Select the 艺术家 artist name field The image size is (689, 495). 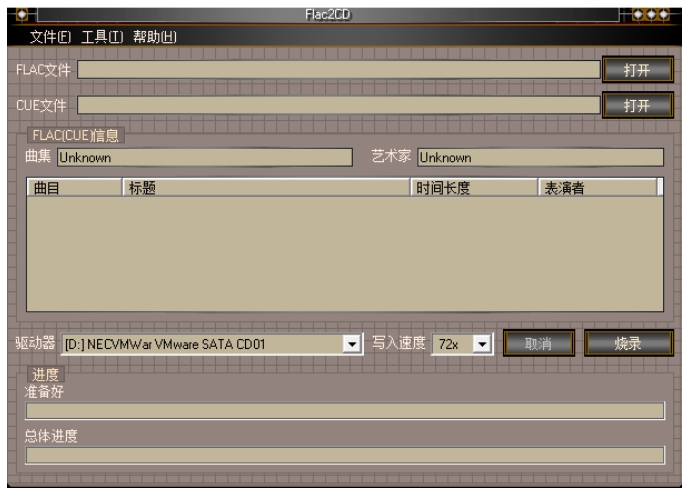[x=539, y=157]
